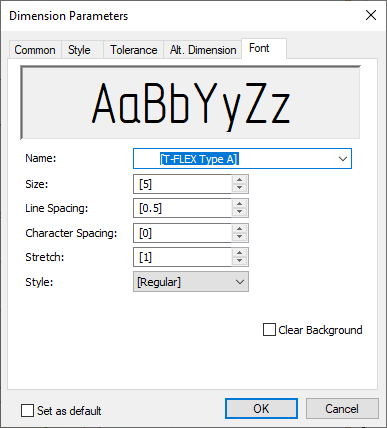Decrease Character Spacing with down arrow
The image size is (387, 428).
(x=239, y=237)
